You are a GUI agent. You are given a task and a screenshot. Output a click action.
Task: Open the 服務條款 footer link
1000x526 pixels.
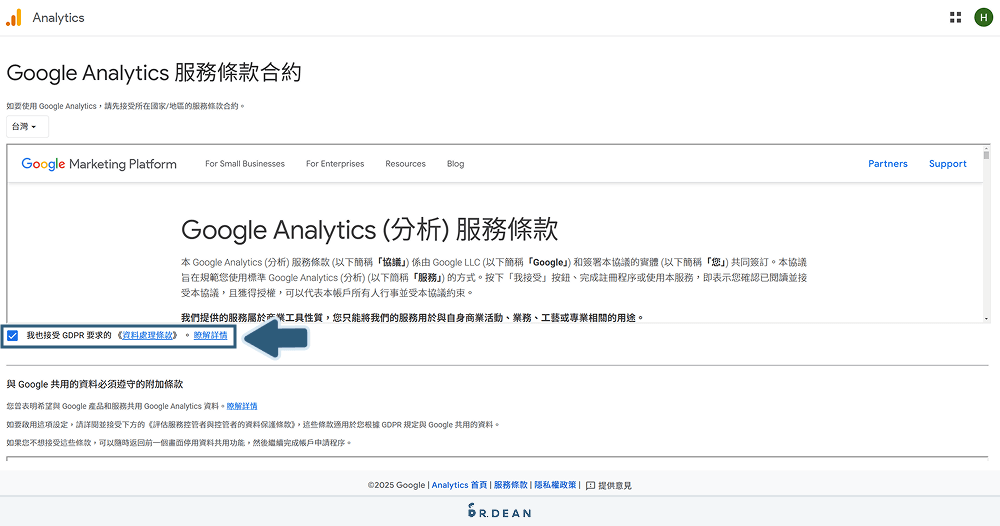pyautogui.click(x=511, y=485)
